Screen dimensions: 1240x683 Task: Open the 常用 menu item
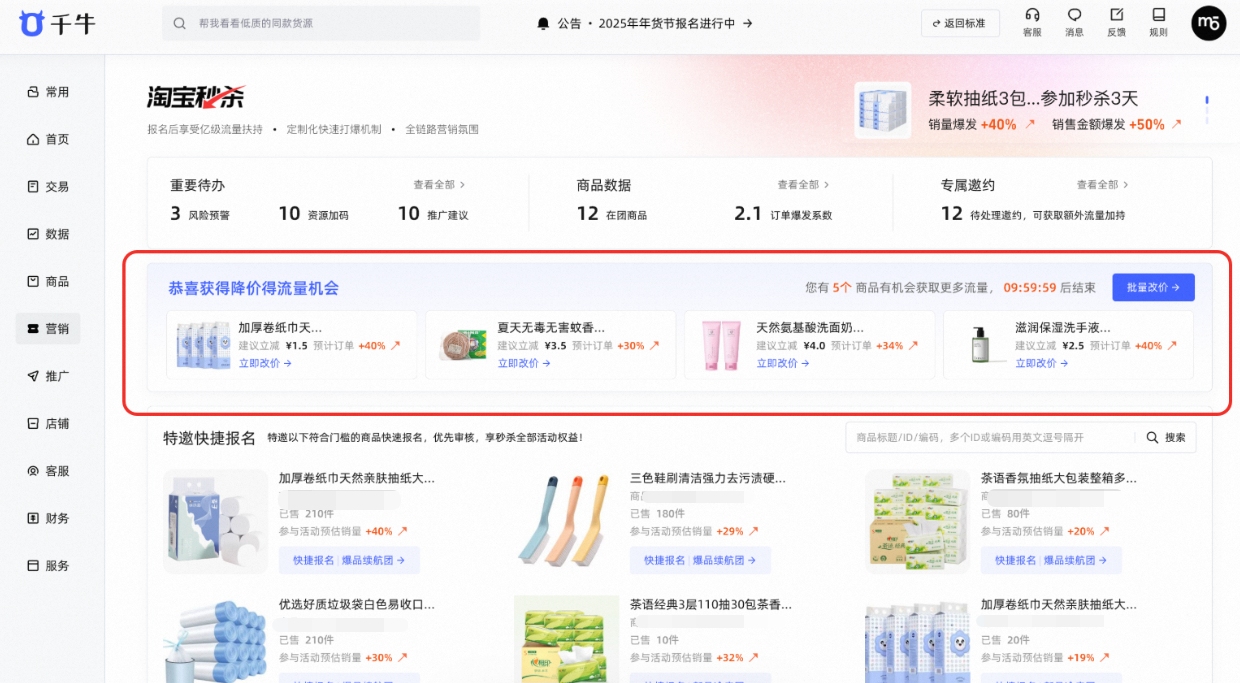click(x=48, y=92)
